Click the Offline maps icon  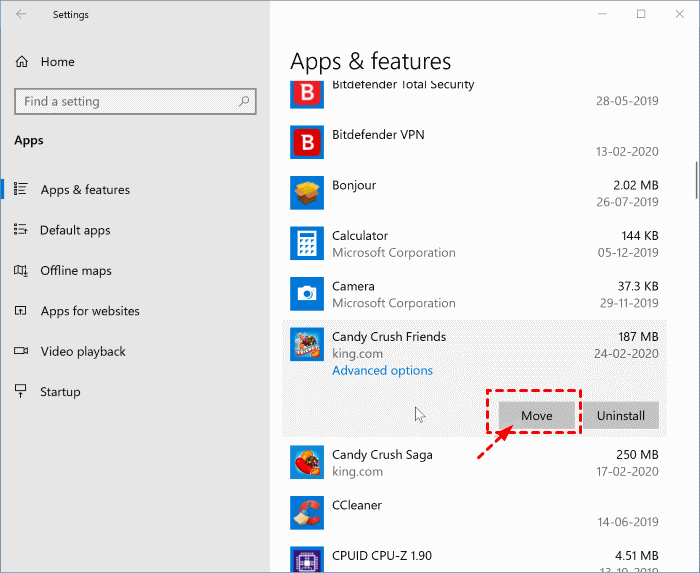(21, 270)
